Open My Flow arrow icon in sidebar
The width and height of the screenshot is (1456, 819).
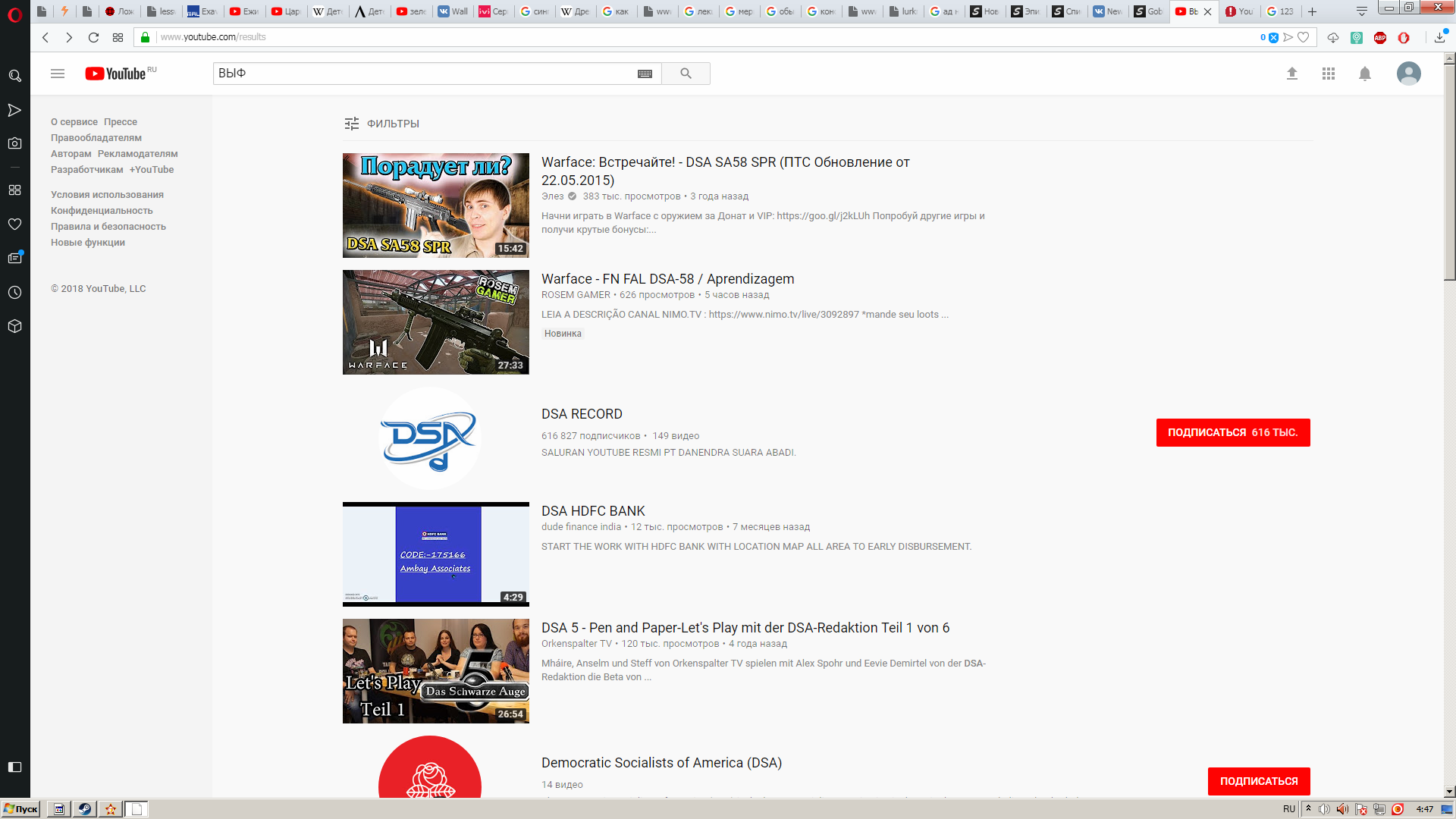(x=14, y=110)
